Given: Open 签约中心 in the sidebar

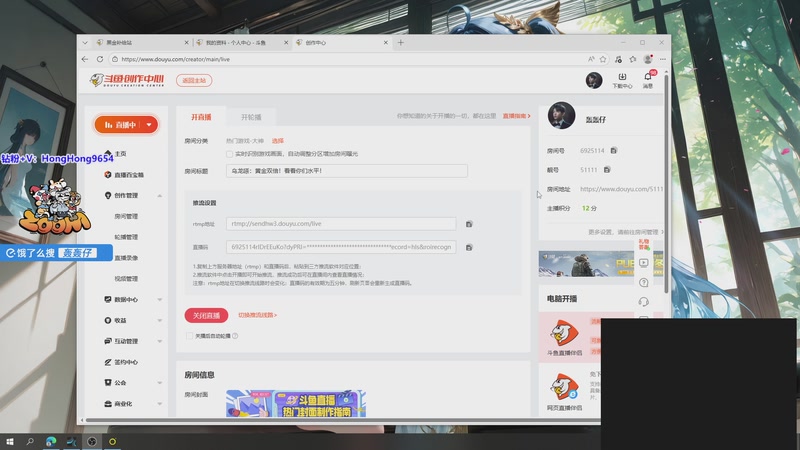Looking at the screenshot, I should pyautogui.click(x=126, y=362).
